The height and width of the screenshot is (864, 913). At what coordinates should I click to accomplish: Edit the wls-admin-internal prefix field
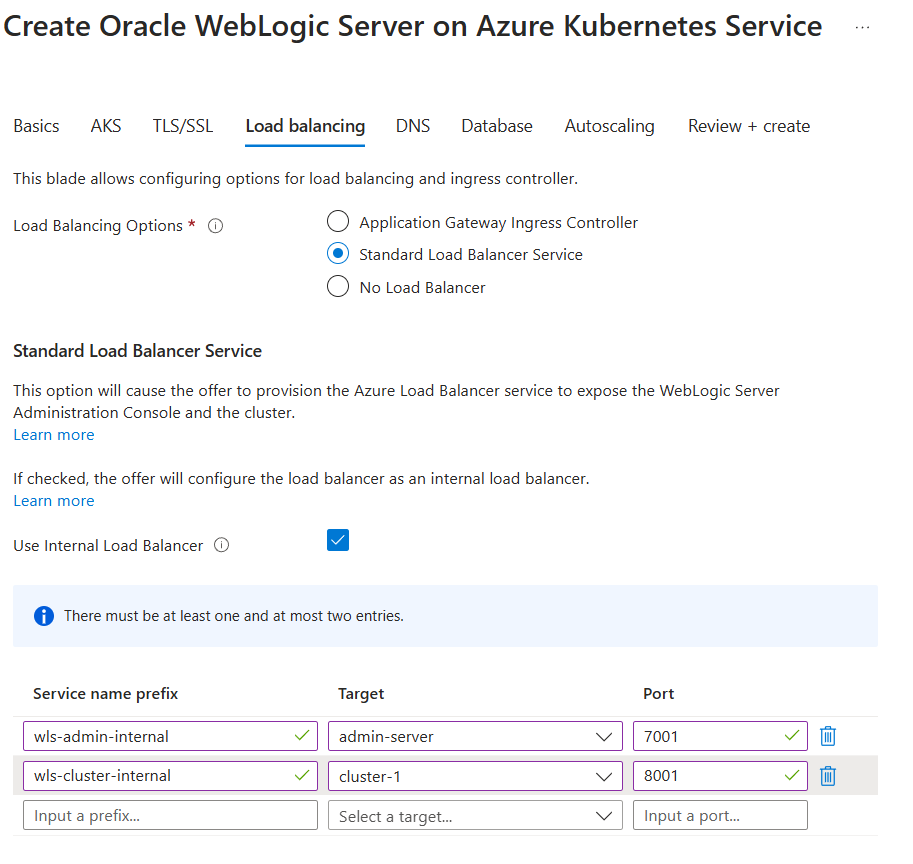(171, 736)
